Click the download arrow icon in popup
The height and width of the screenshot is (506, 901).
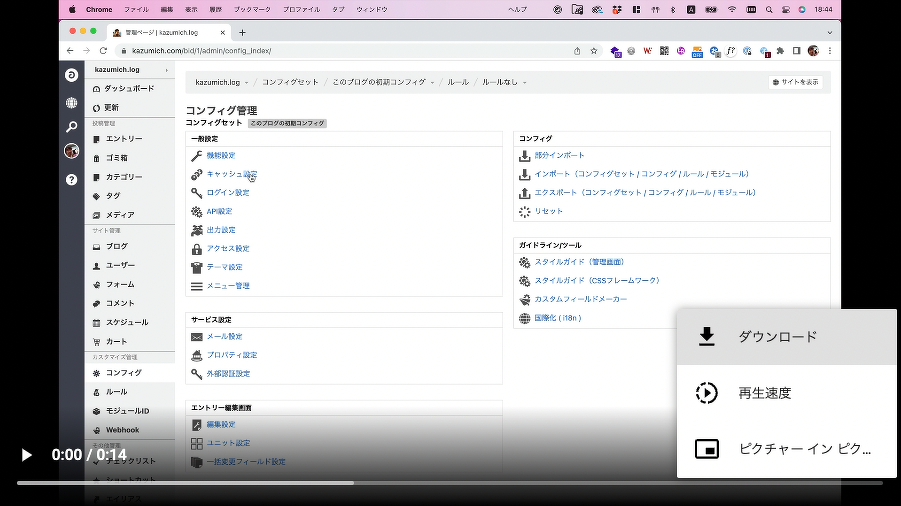pyautogui.click(x=707, y=337)
